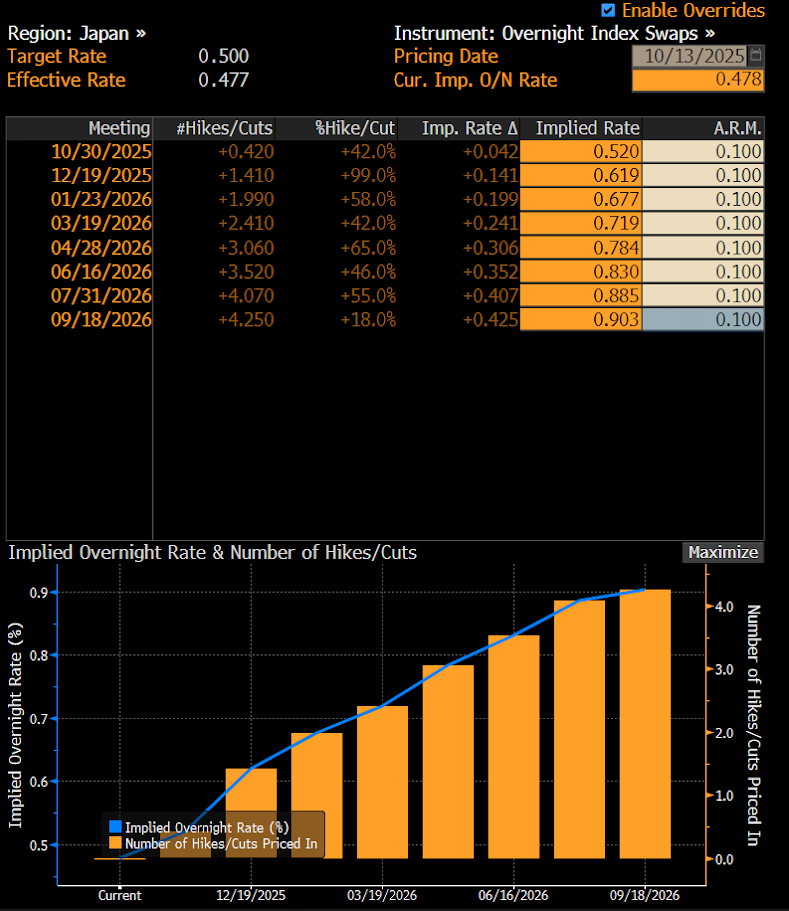This screenshot has height=911, width=789.
Task: Edit implied rate 0.520 override cell
Action: [581, 152]
